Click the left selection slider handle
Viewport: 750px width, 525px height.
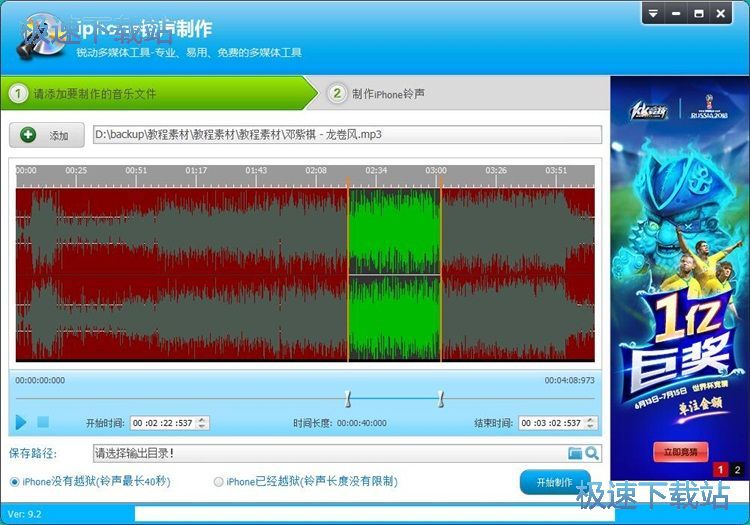click(x=348, y=399)
